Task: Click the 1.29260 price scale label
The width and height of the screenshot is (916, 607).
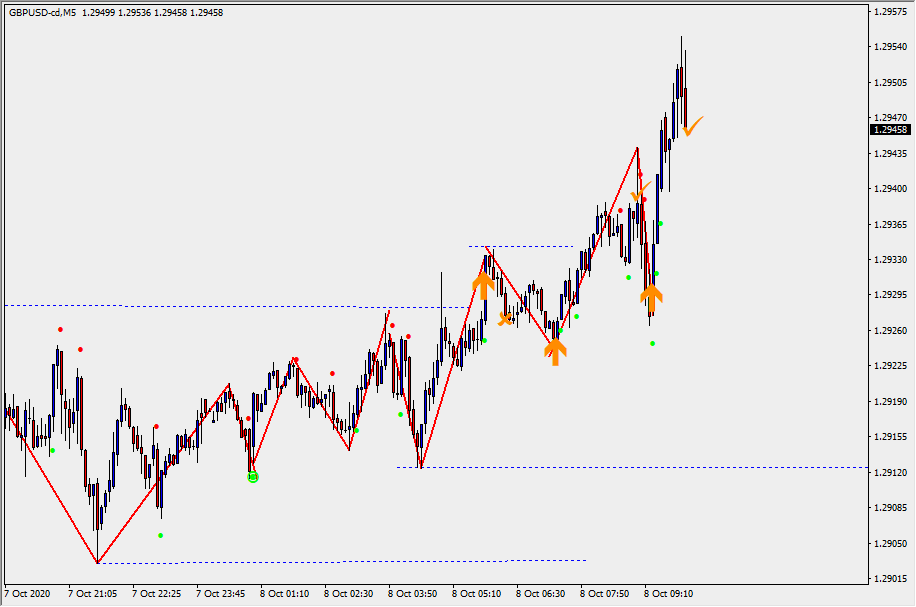Action: coord(890,331)
